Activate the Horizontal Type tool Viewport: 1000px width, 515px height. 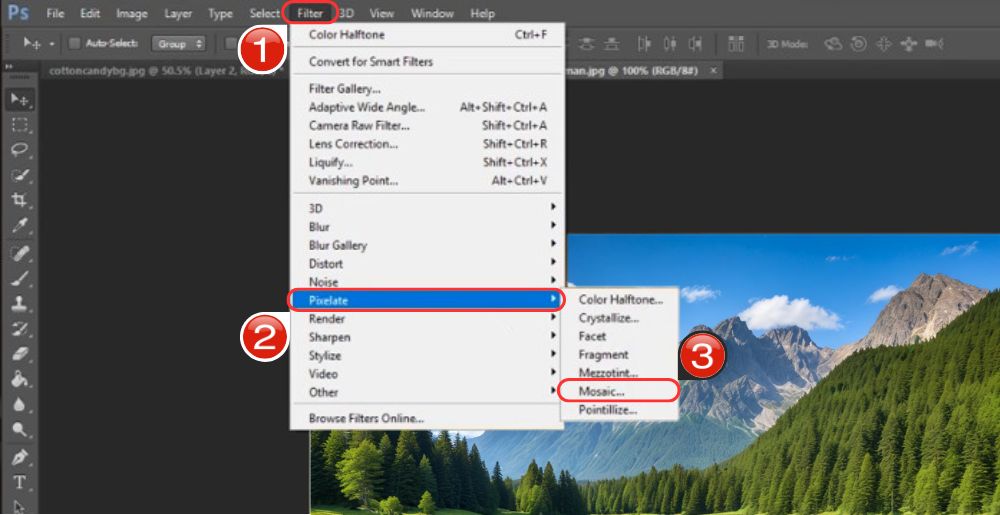pos(19,482)
